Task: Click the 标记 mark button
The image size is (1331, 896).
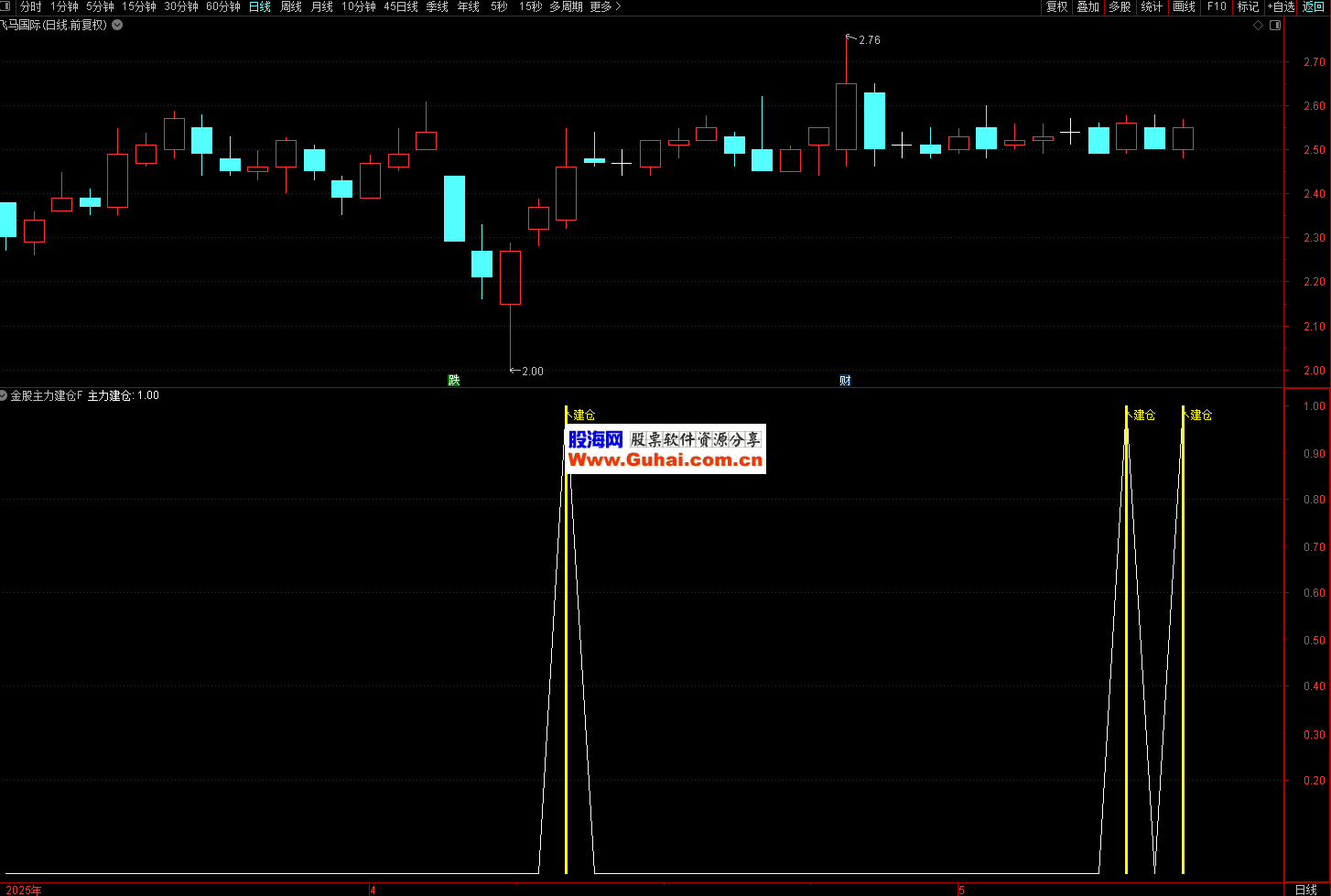Action: (1249, 6)
